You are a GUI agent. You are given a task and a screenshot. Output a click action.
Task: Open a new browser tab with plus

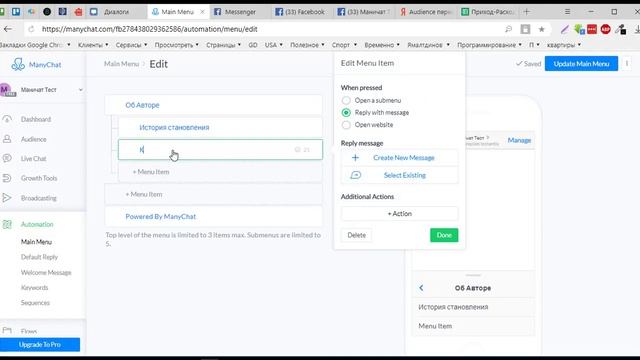[x=527, y=12]
